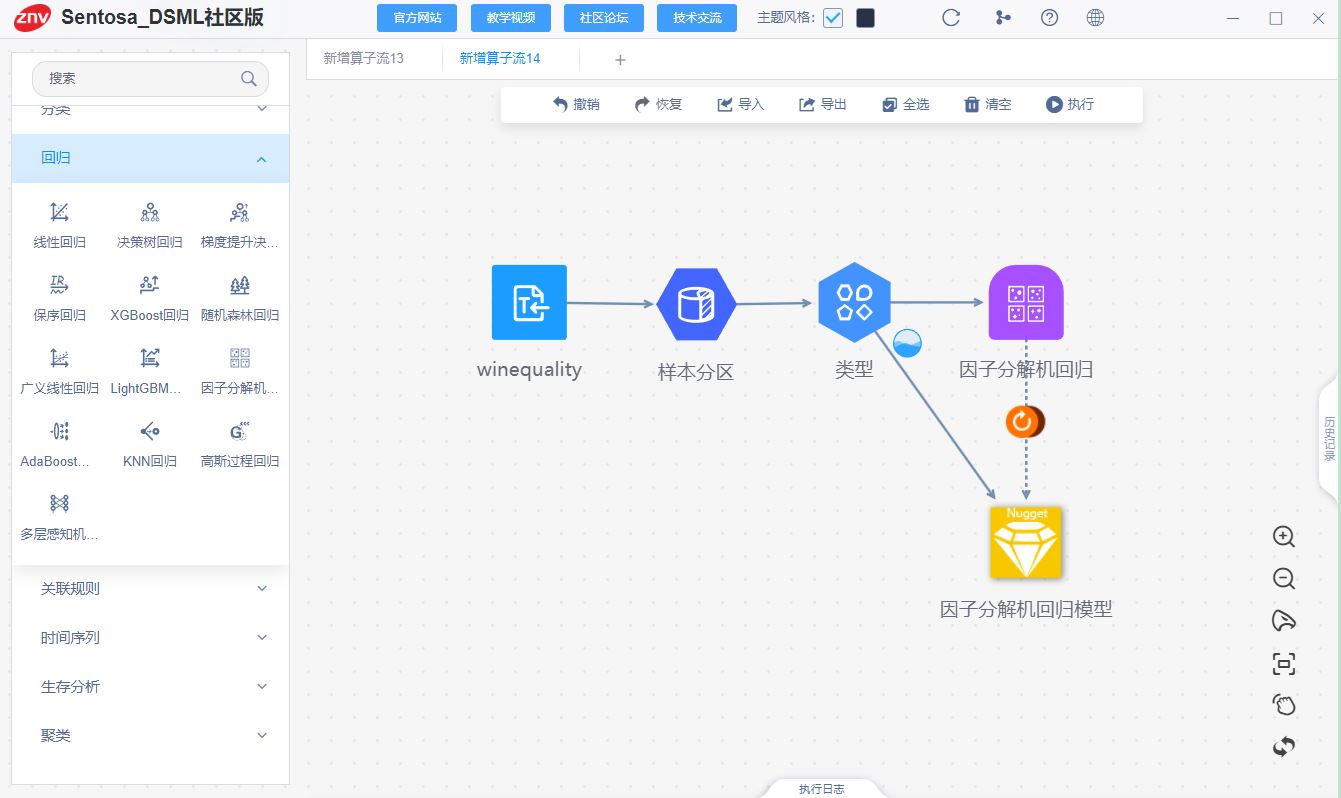Select the 新增算子流14 tab
Image resolution: width=1341 pixels, height=798 pixels.
[500, 59]
